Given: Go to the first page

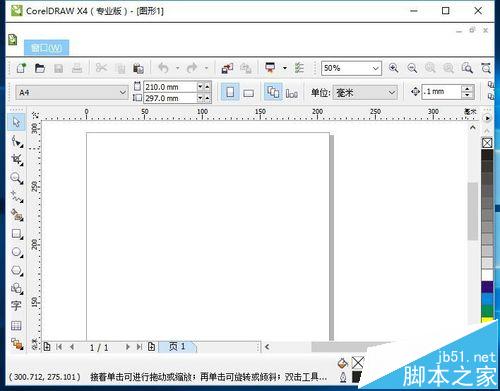Looking at the screenshot, I should pos(59,347).
